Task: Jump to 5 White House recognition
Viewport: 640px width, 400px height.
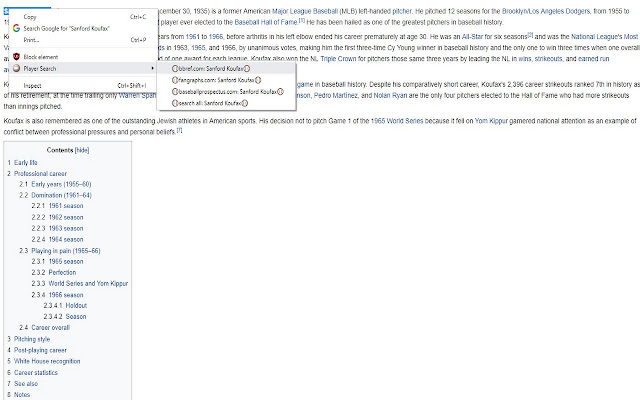Action: (x=44, y=362)
